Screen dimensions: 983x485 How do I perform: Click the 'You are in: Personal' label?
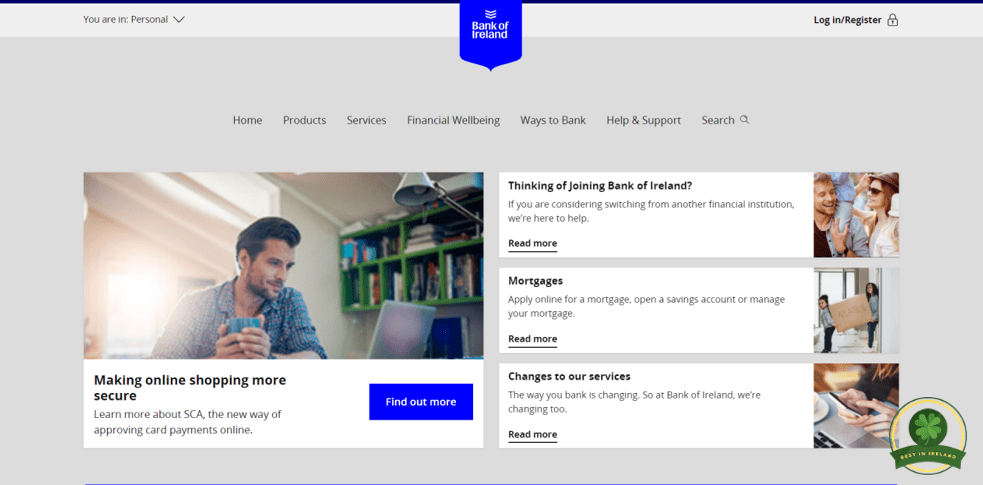coord(125,19)
